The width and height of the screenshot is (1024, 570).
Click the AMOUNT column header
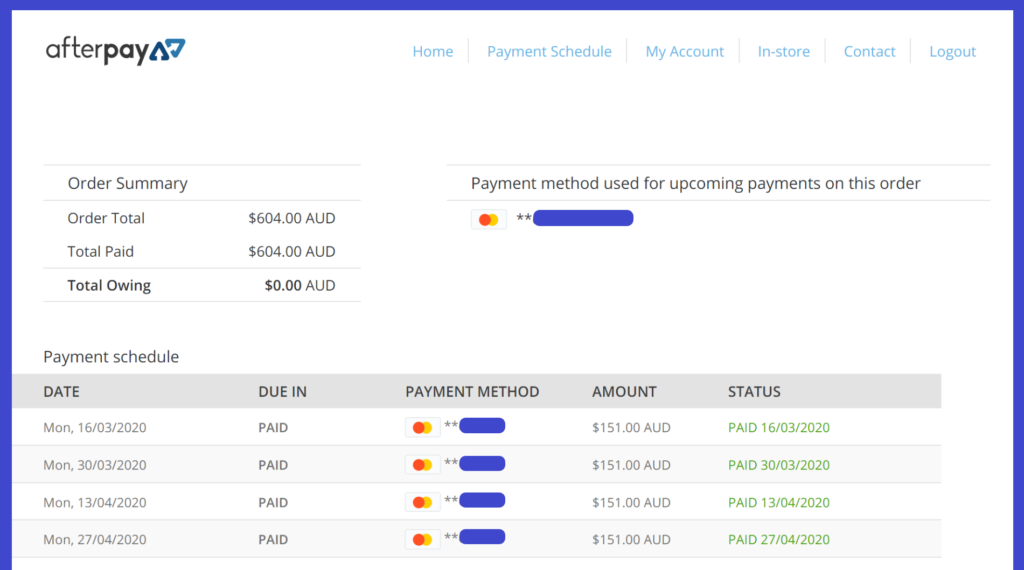(x=624, y=392)
